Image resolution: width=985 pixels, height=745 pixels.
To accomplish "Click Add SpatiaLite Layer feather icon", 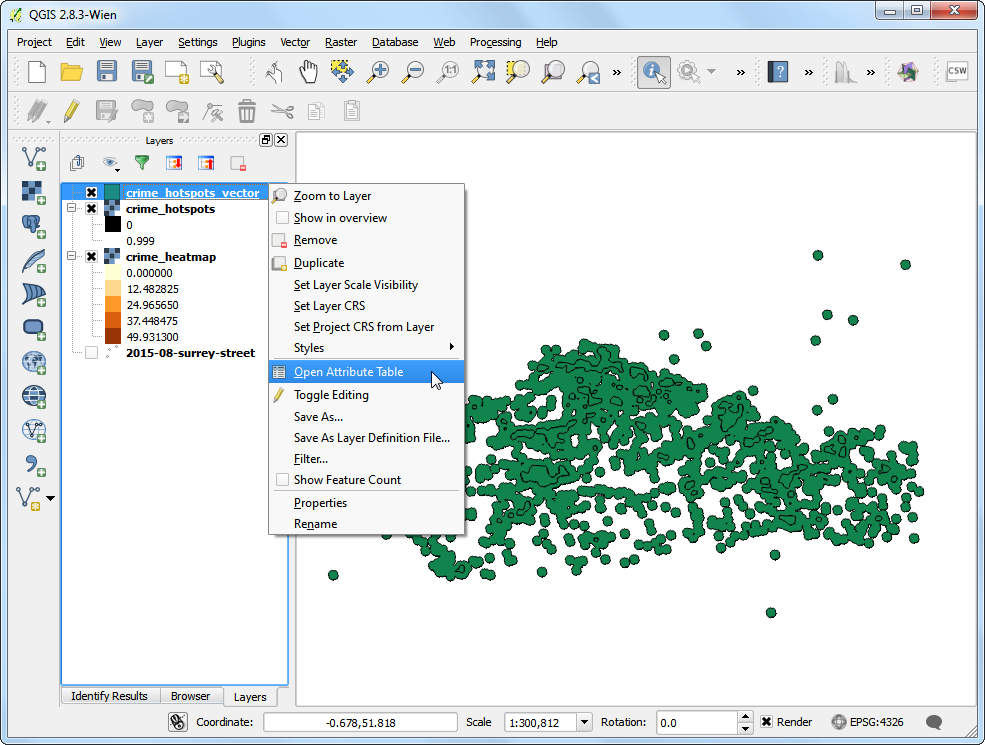I will pyautogui.click(x=33, y=261).
